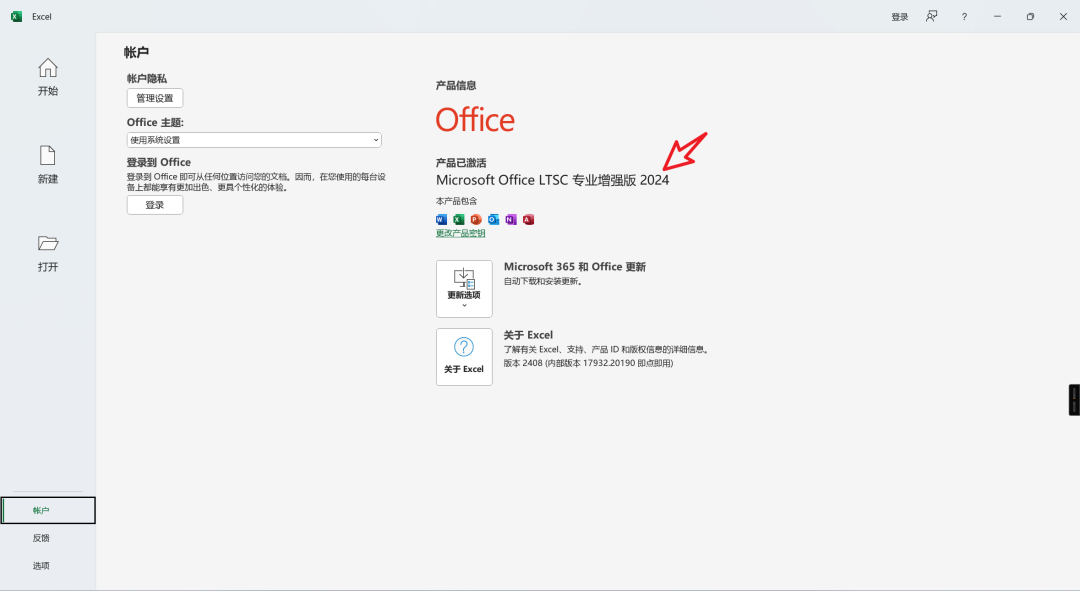Click the Outlook app icon
Image resolution: width=1080 pixels, height=591 pixels.
[493, 220]
